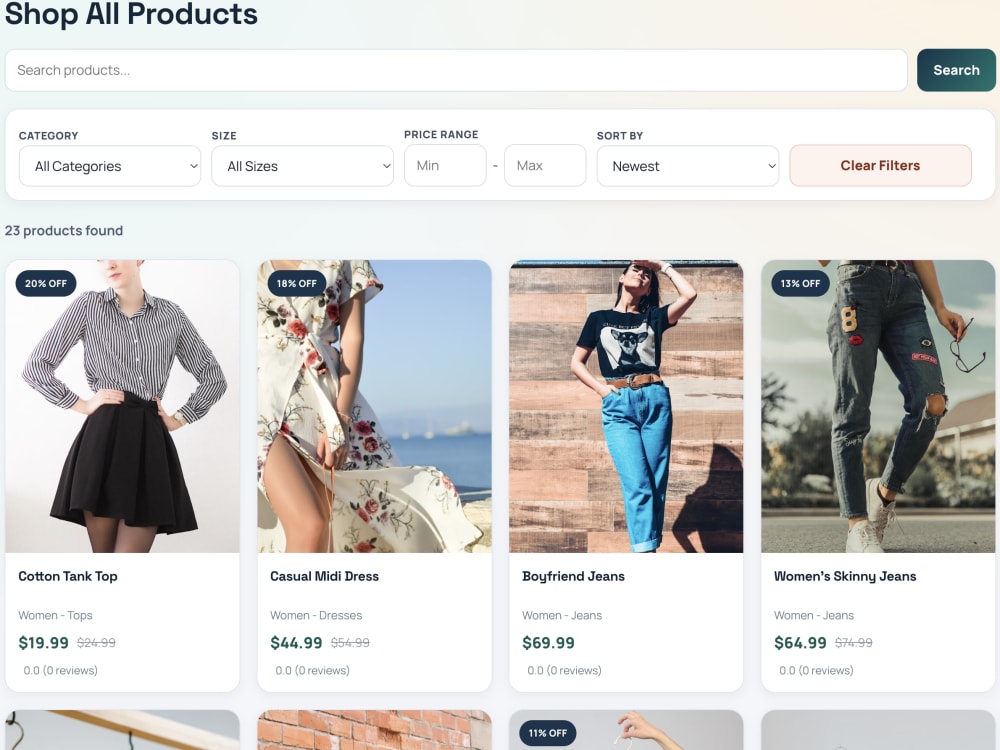Image resolution: width=1000 pixels, height=750 pixels.
Task: Open the Cotton Tank Top product image
Action: (x=122, y=406)
